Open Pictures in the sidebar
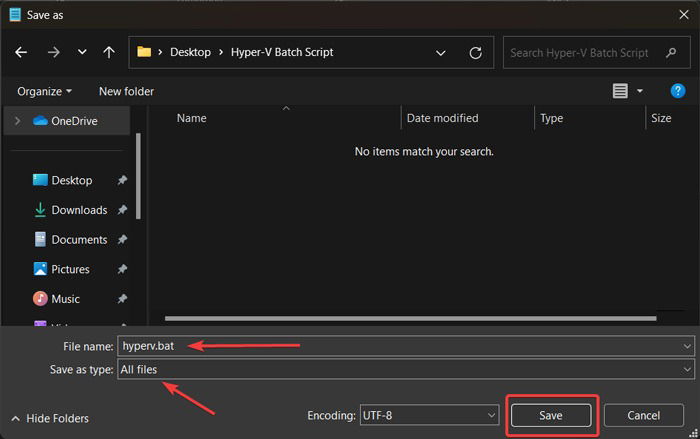700x439 pixels. (70, 269)
